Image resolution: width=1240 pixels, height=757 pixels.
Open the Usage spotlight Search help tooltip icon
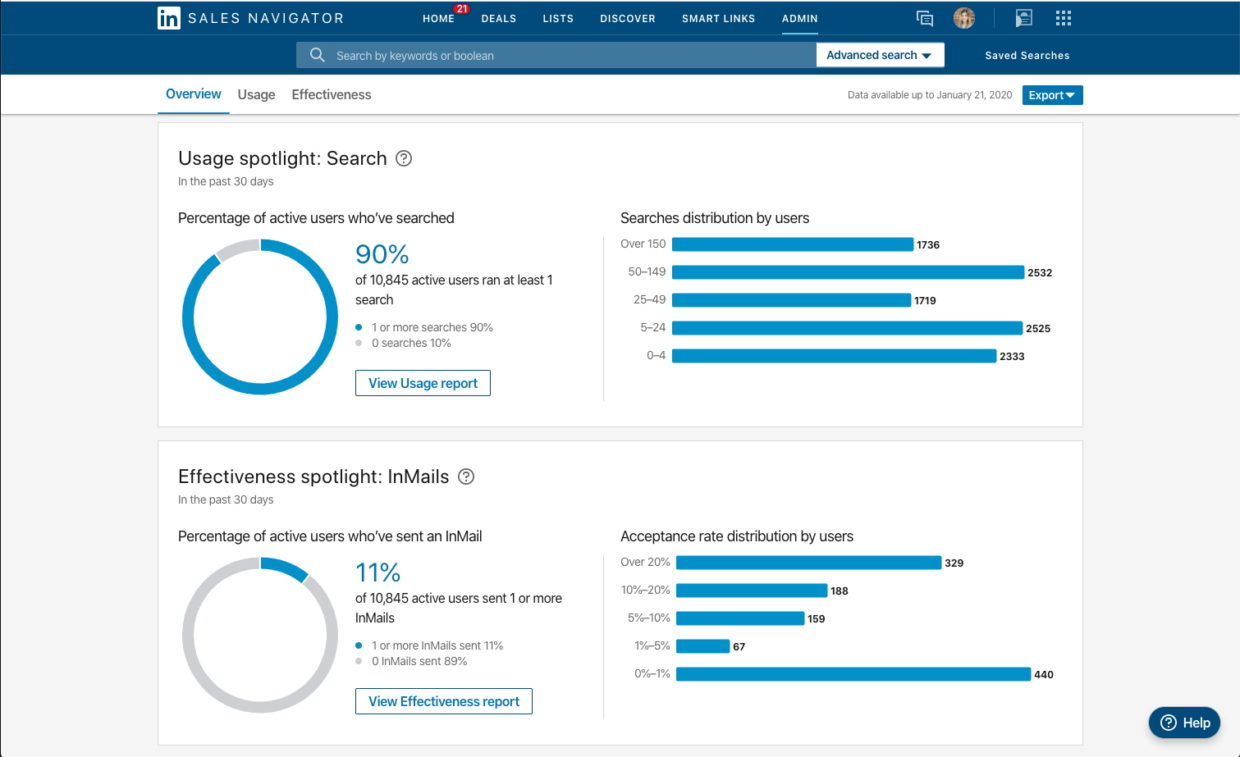click(404, 157)
